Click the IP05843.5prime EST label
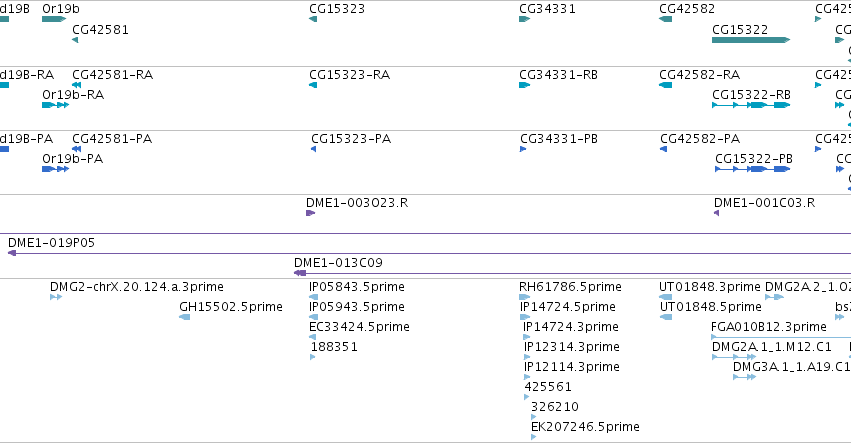Image resolution: width=851 pixels, height=443 pixels. [x=357, y=287]
